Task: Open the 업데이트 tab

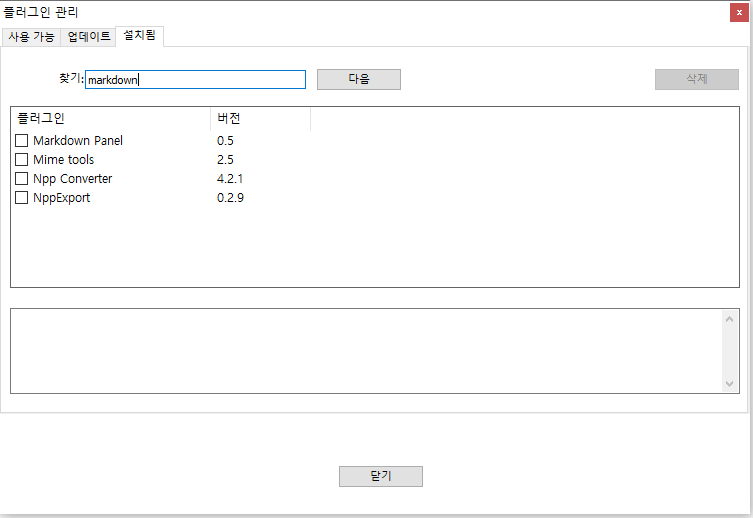Action: coord(88,37)
